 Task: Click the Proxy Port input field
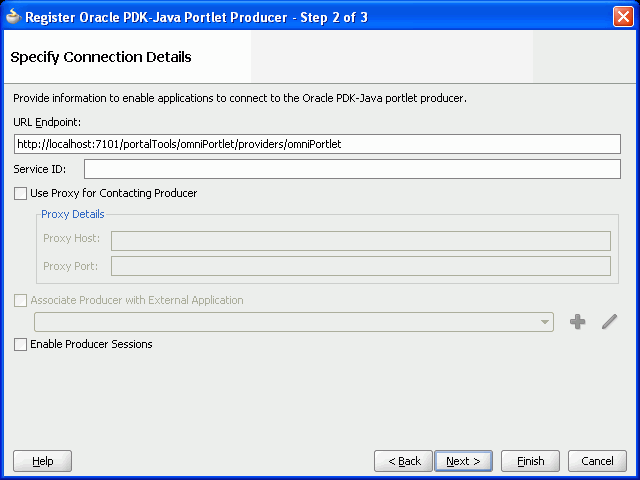coord(361,266)
